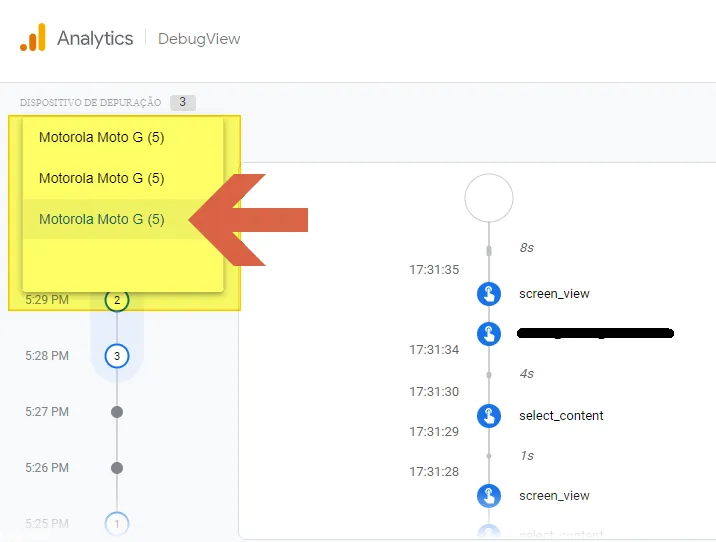The image size is (716, 542).
Task: Click the touch icon beside the redacted event
Action: pyautogui.click(x=489, y=334)
